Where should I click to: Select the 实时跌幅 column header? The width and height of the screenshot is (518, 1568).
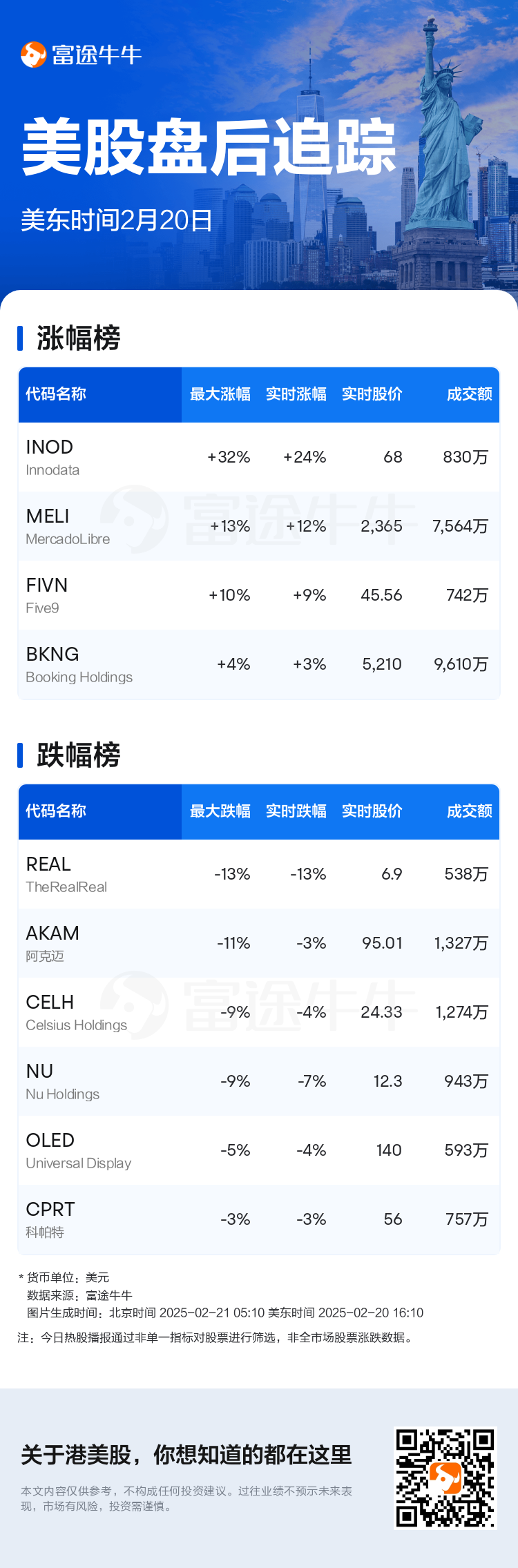[x=296, y=811]
